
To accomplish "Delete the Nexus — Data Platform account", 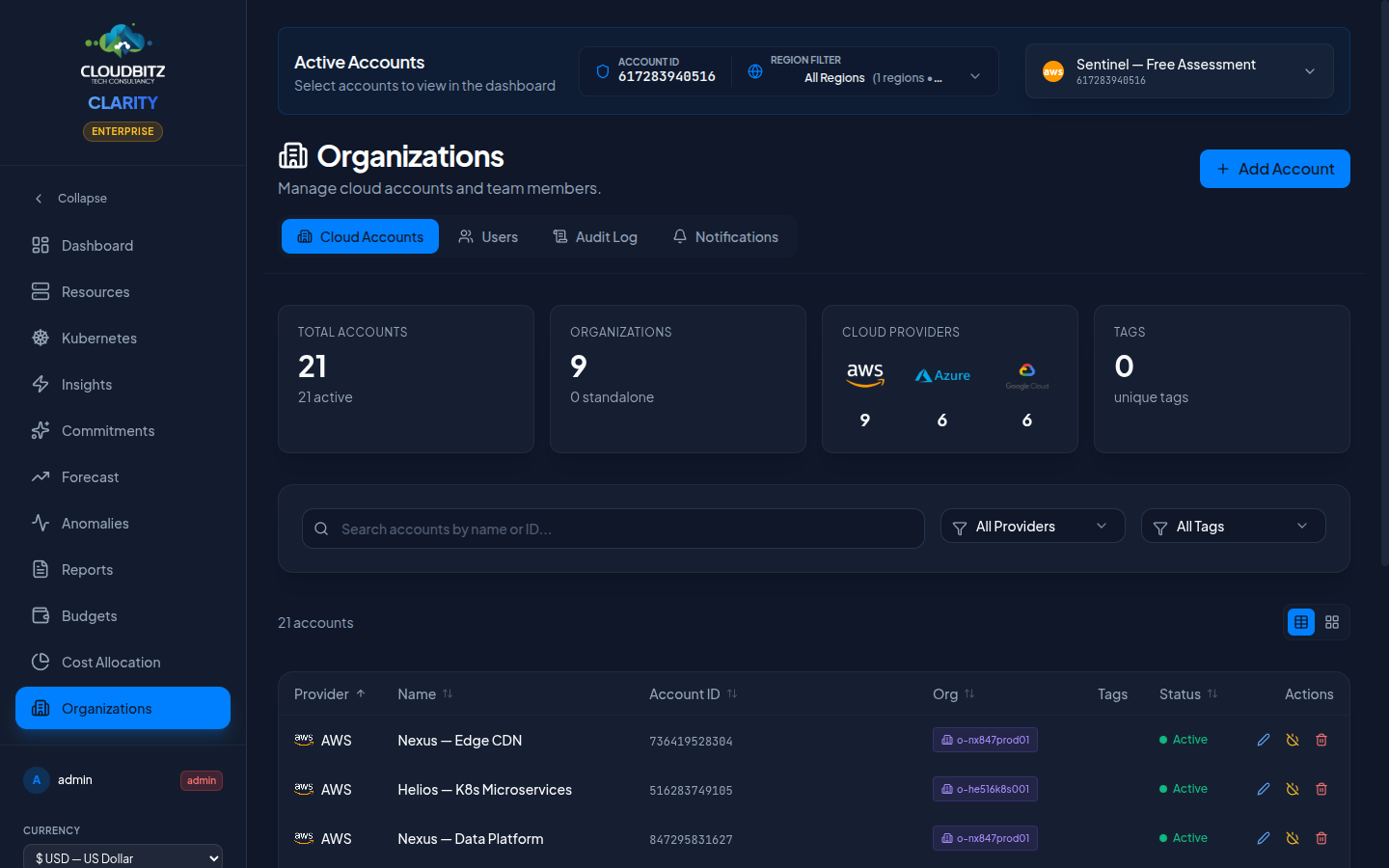I will click(x=1321, y=838).
